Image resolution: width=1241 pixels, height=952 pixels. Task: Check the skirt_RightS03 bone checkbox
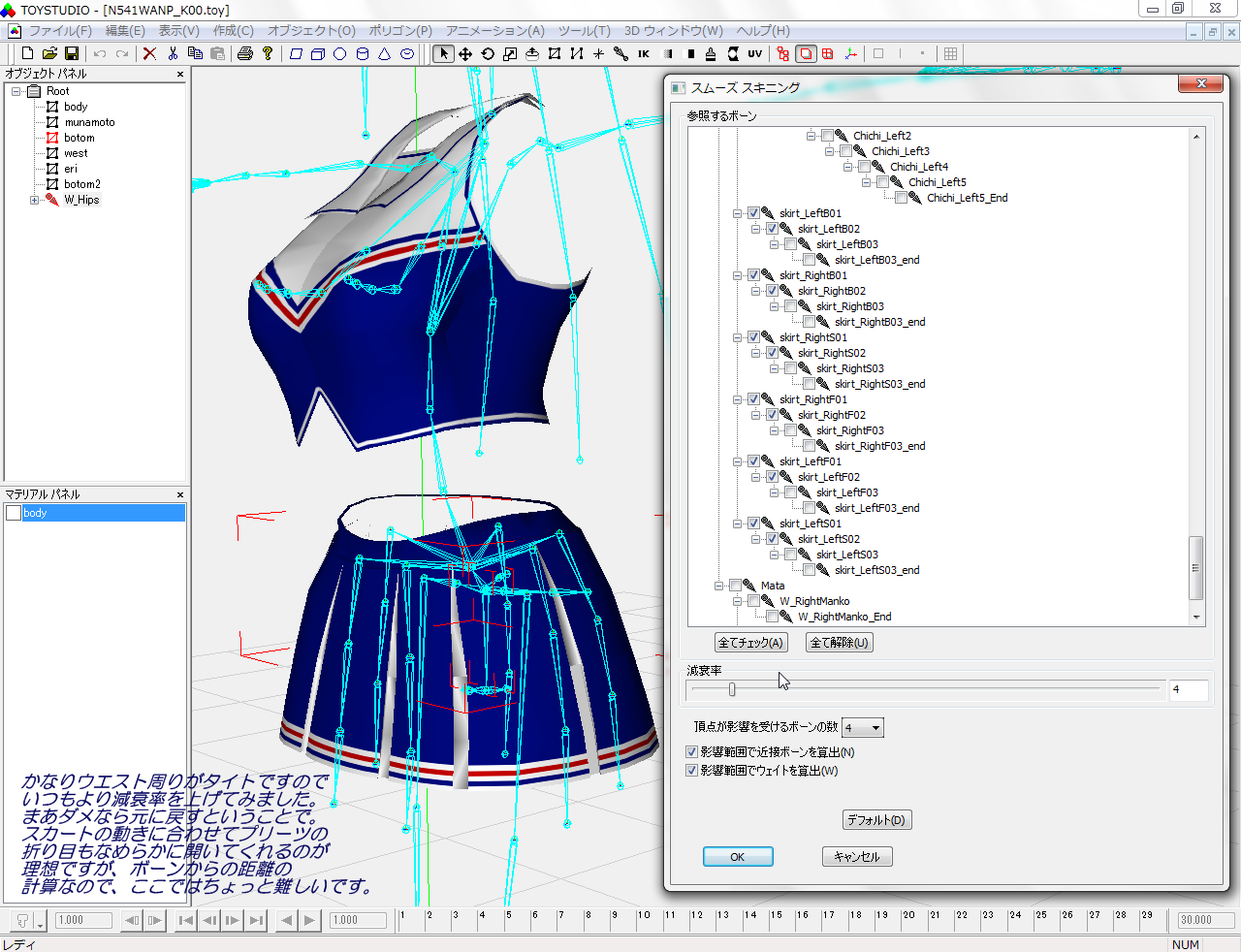click(x=790, y=368)
